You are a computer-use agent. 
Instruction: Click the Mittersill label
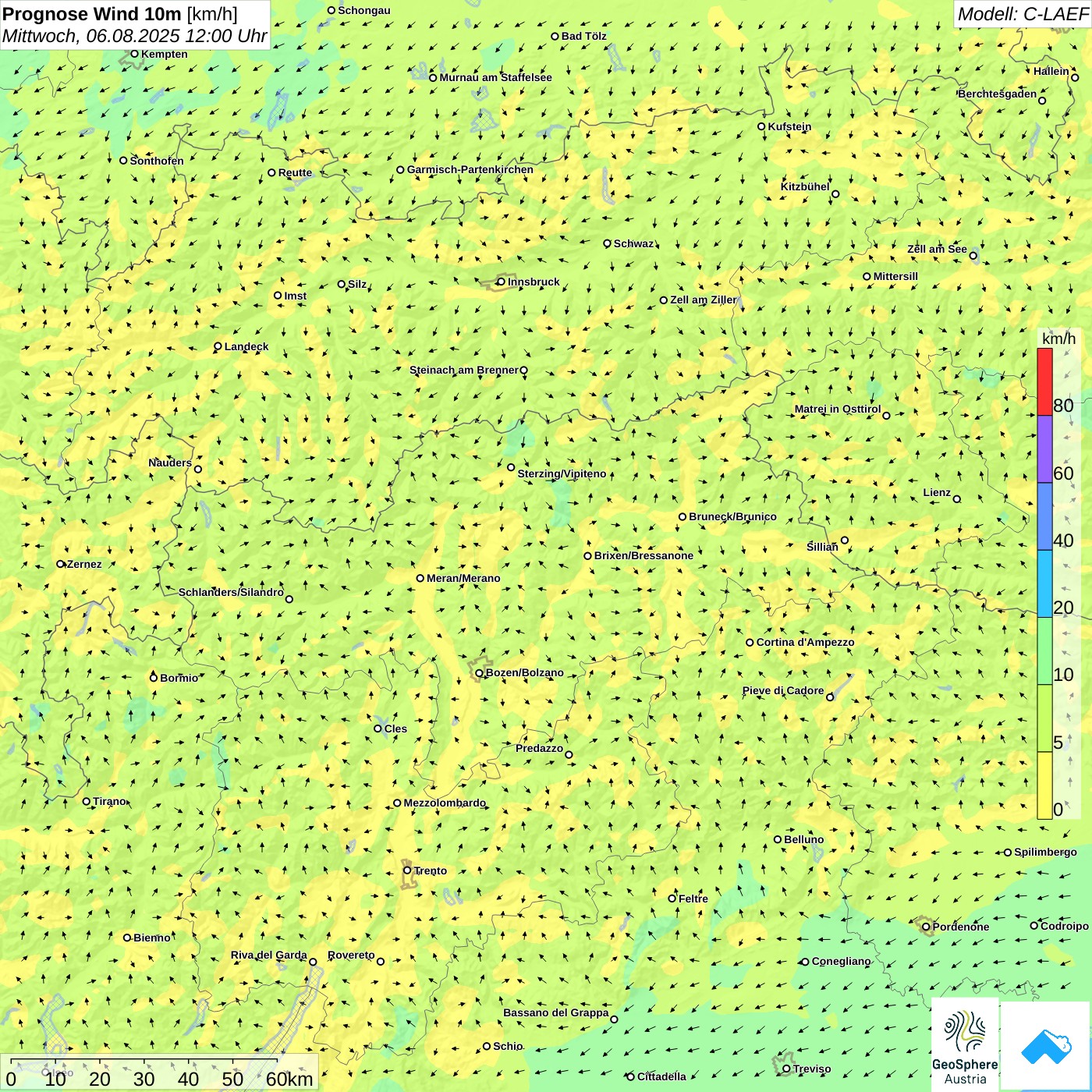click(x=895, y=276)
